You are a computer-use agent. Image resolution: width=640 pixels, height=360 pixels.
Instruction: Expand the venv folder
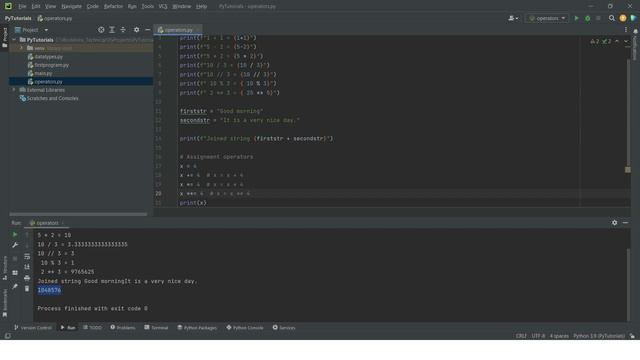(22, 48)
